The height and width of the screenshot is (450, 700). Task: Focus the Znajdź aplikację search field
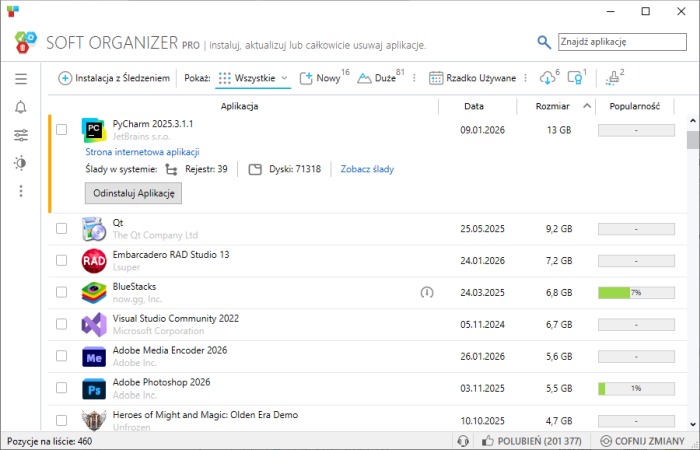[x=622, y=42]
